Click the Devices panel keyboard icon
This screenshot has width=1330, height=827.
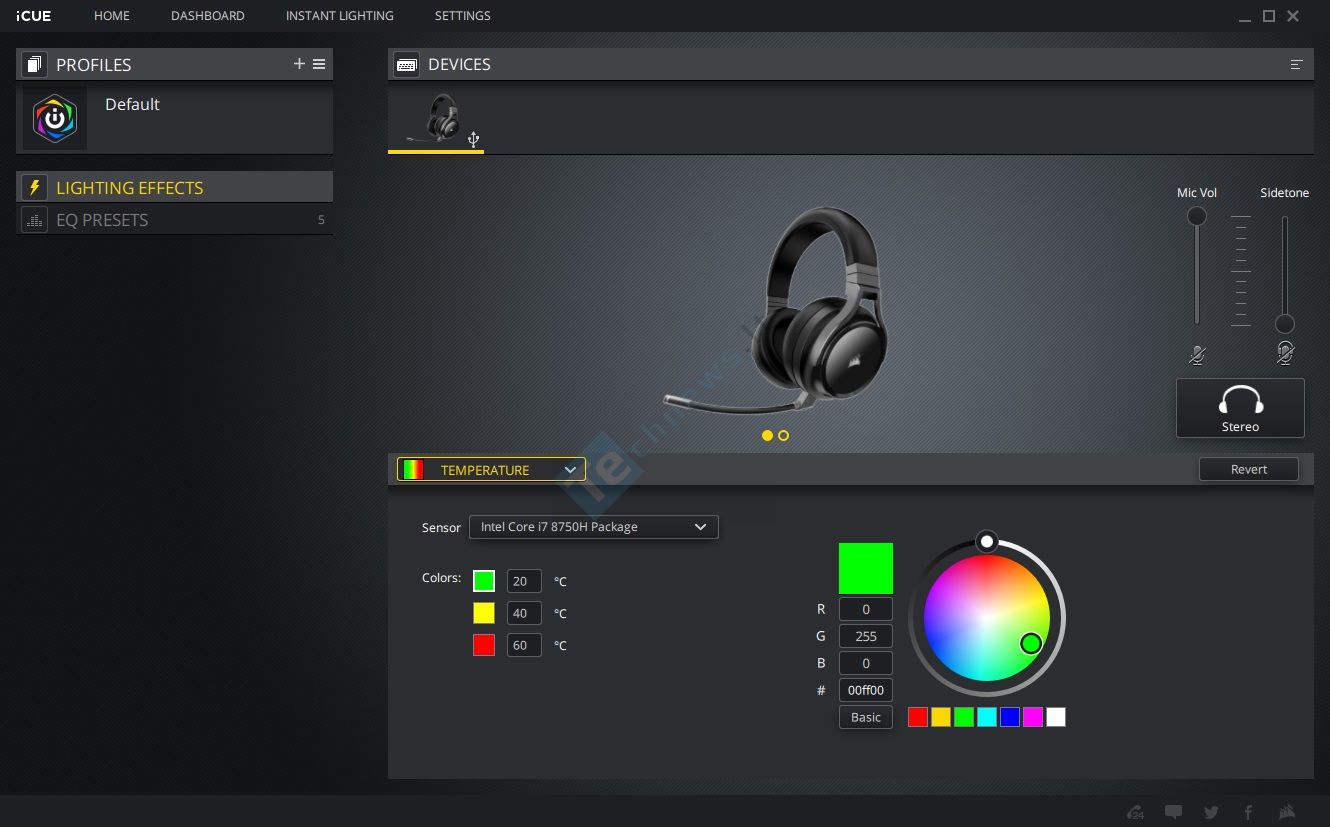pyautogui.click(x=406, y=64)
